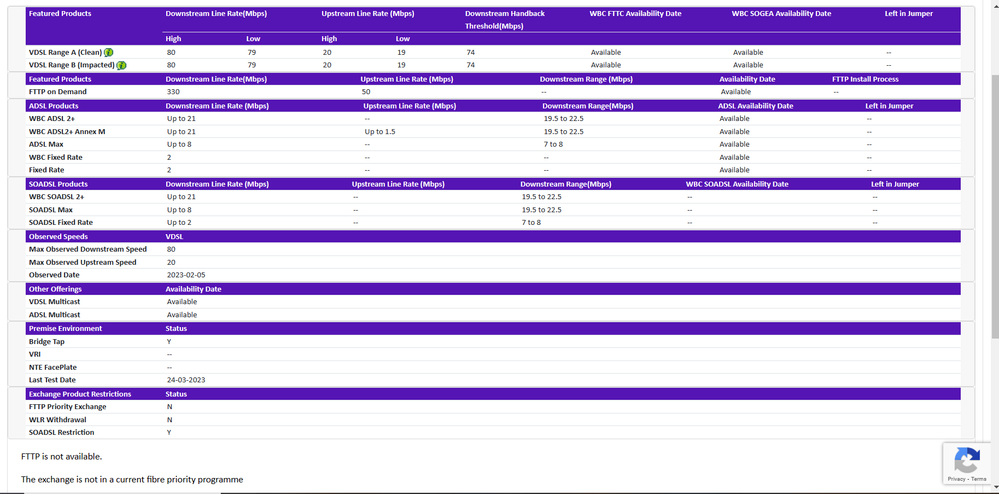
Task: Open help icon beside VDSL Range B (Impacted)
Action: [x=121, y=65]
